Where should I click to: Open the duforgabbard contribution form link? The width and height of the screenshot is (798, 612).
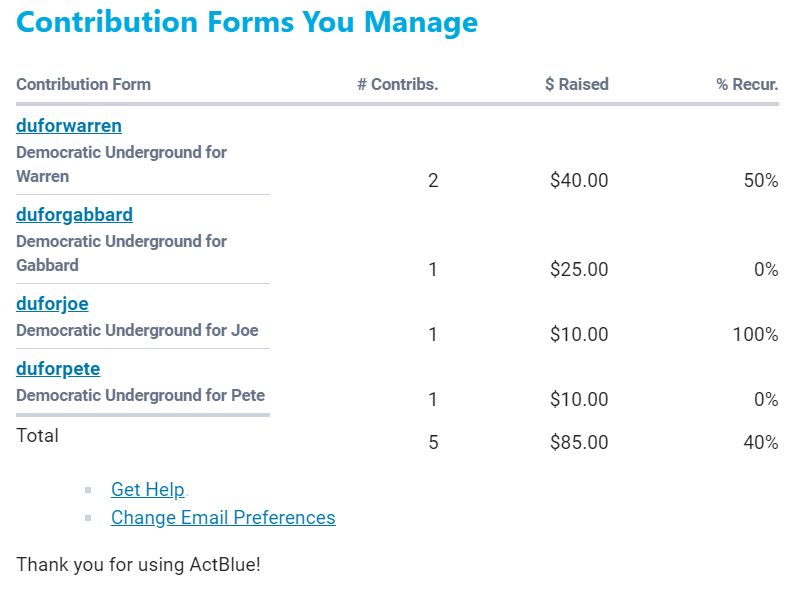pos(74,215)
